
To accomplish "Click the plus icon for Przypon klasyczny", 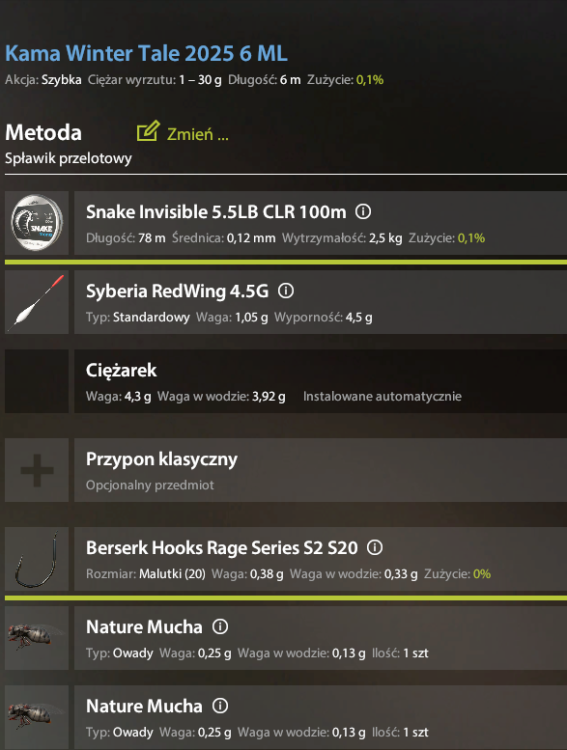I will (37, 470).
